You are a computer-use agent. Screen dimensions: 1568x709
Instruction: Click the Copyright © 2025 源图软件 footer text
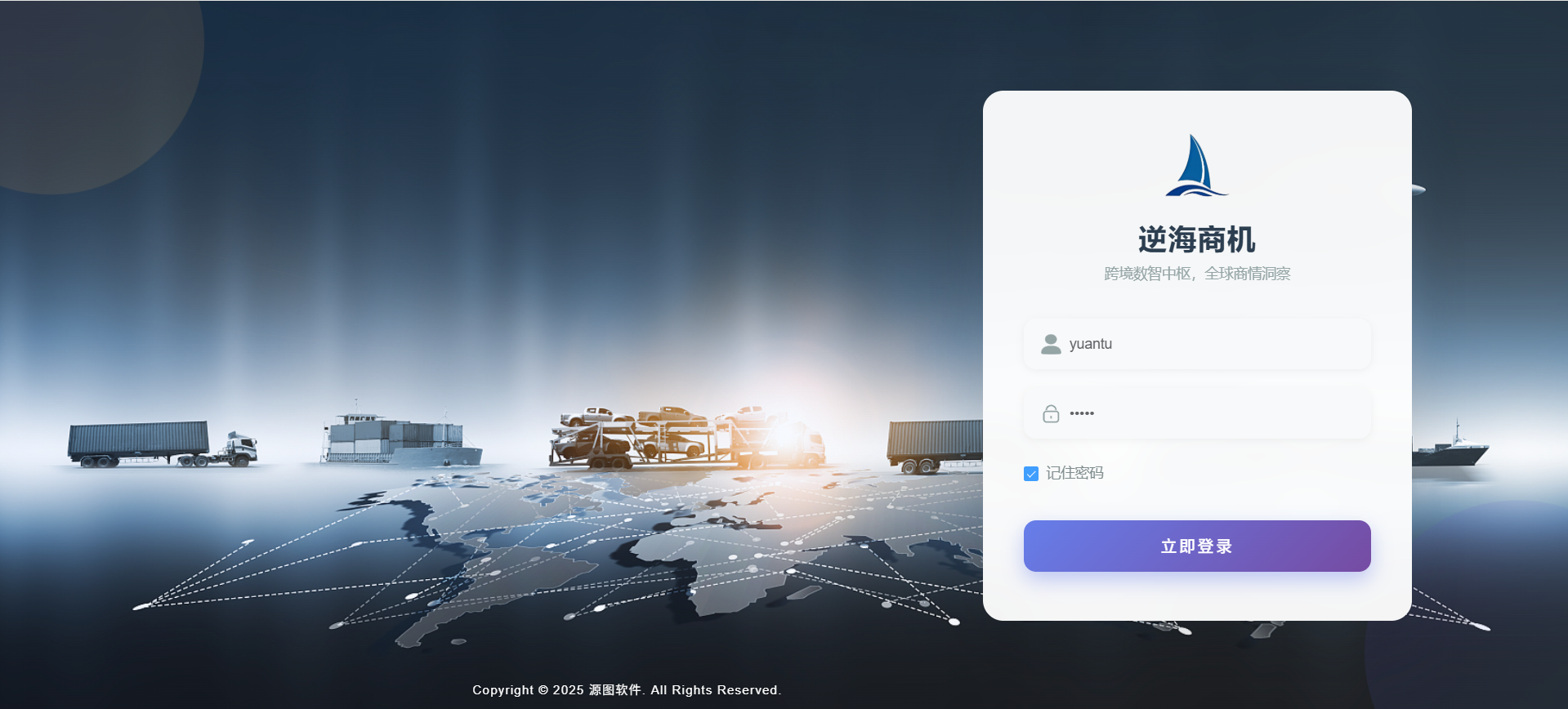[x=627, y=690]
